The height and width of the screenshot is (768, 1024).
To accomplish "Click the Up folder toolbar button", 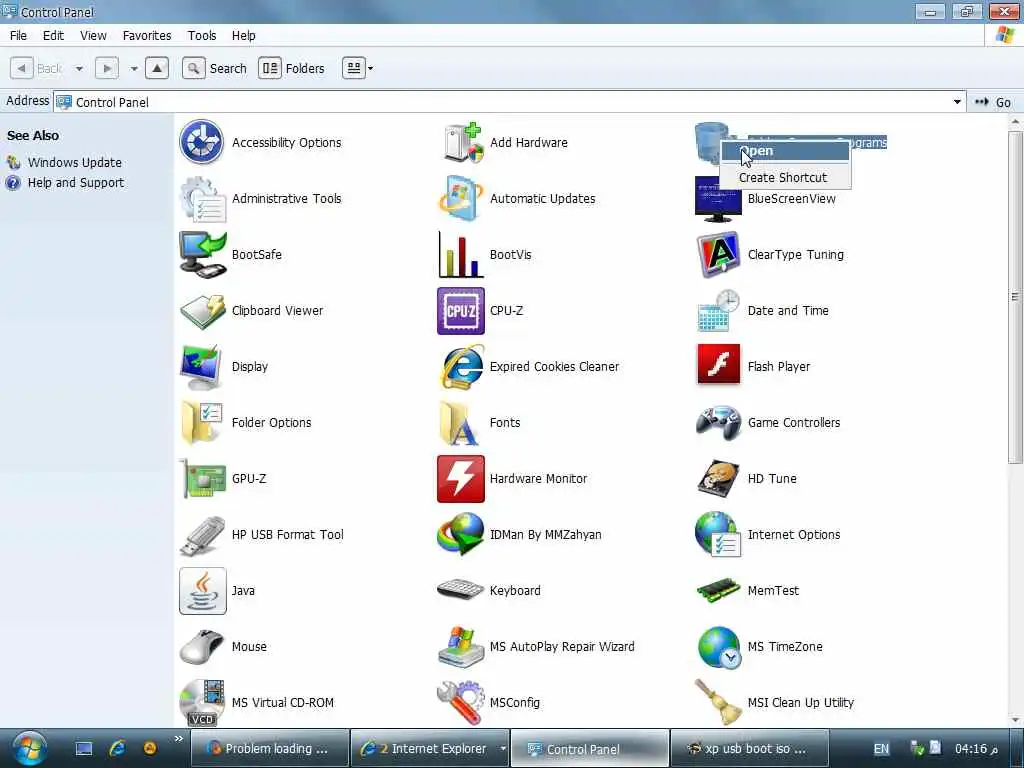I will (x=157, y=68).
